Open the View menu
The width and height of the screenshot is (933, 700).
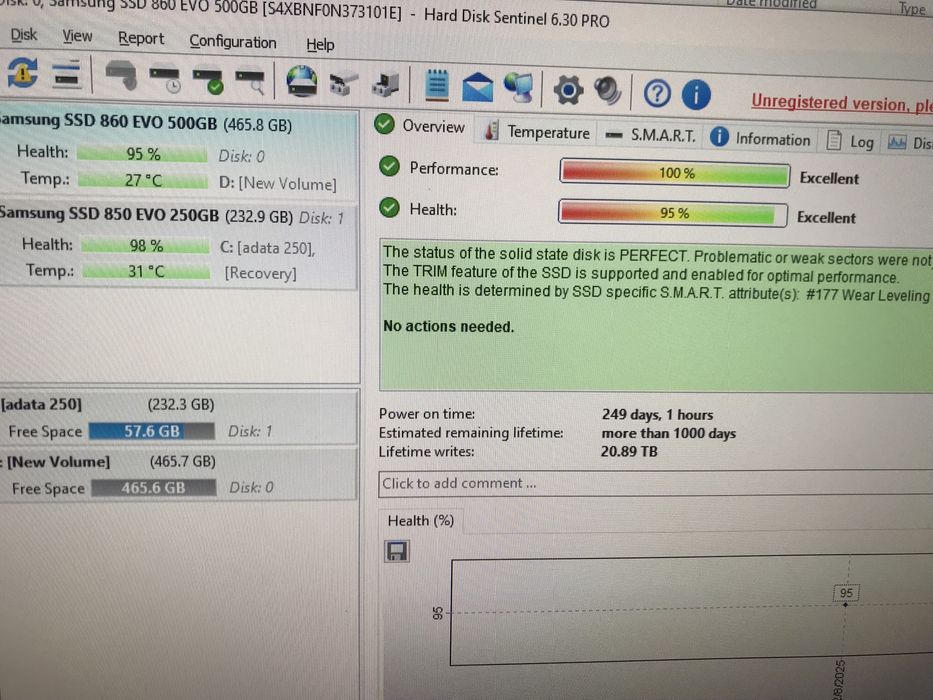(x=77, y=37)
